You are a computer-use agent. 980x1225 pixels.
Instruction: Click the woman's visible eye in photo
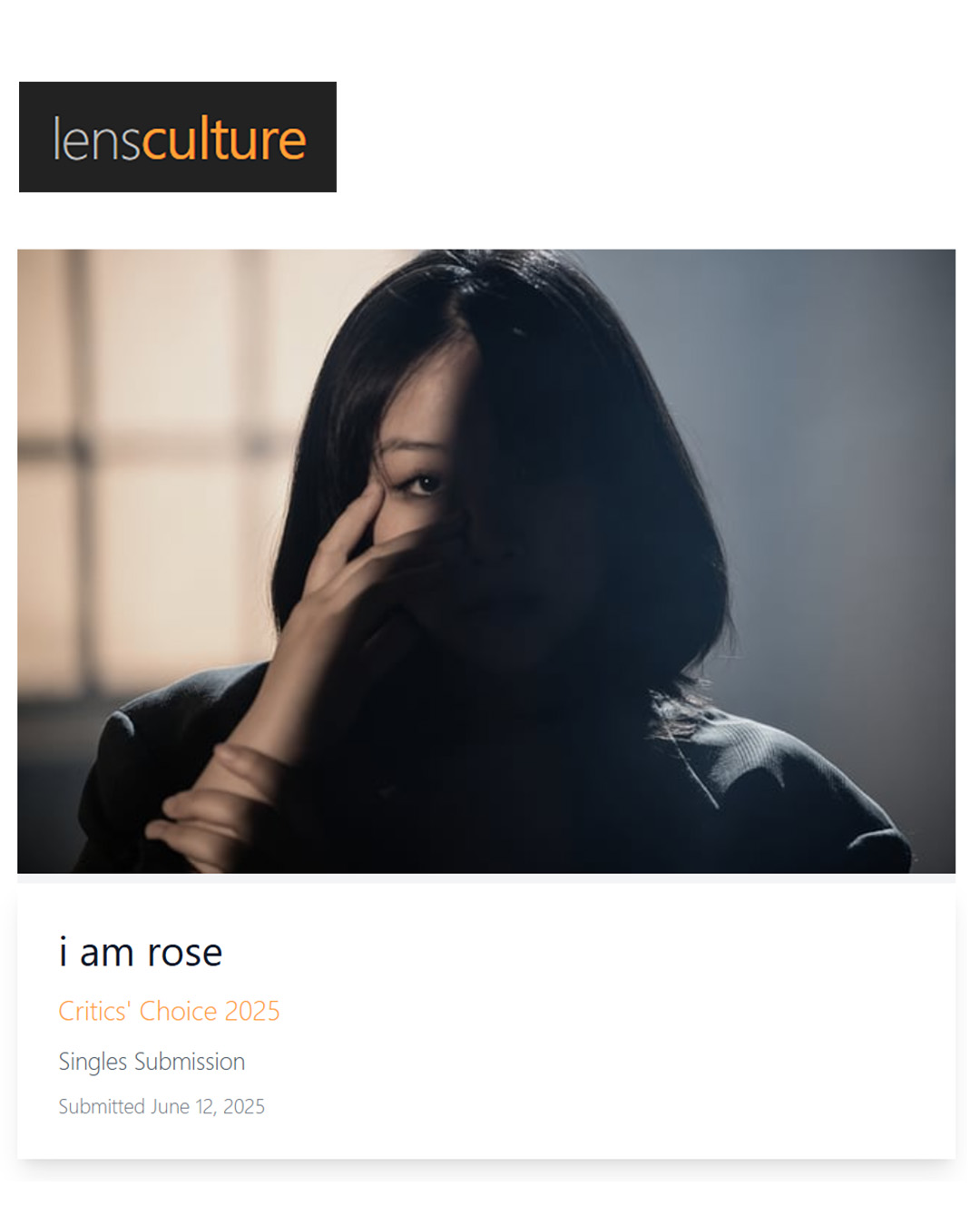pos(422,483)
